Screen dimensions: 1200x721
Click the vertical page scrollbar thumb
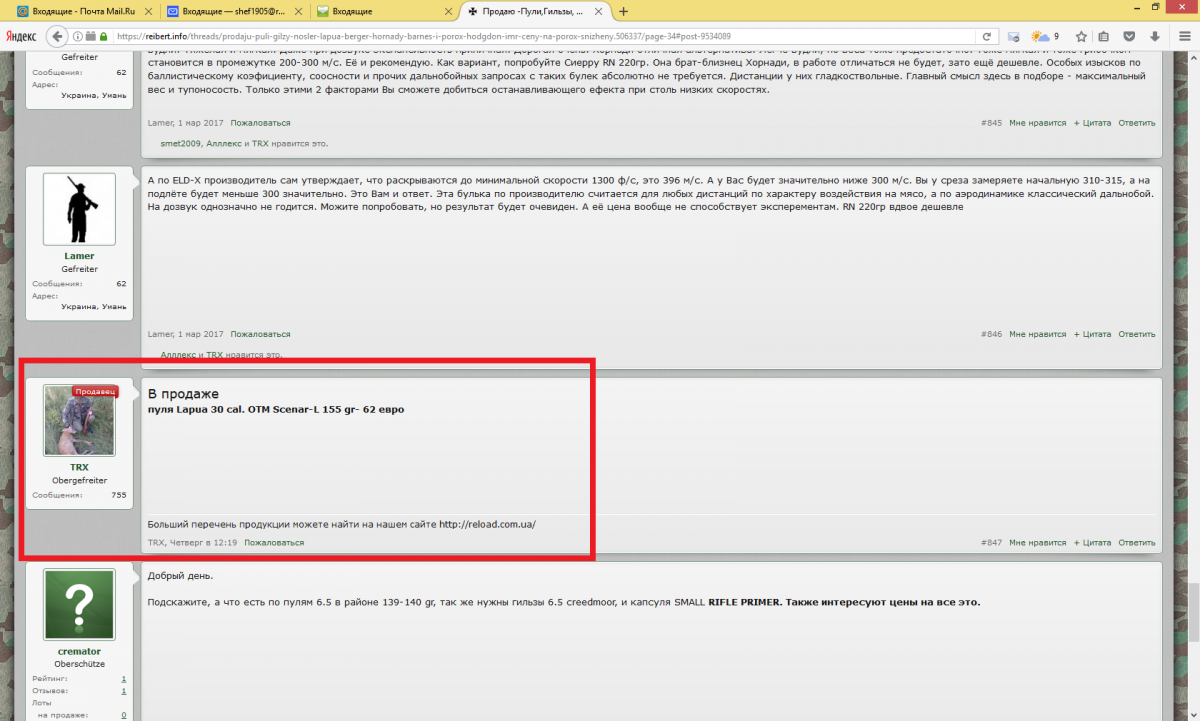1193,612
